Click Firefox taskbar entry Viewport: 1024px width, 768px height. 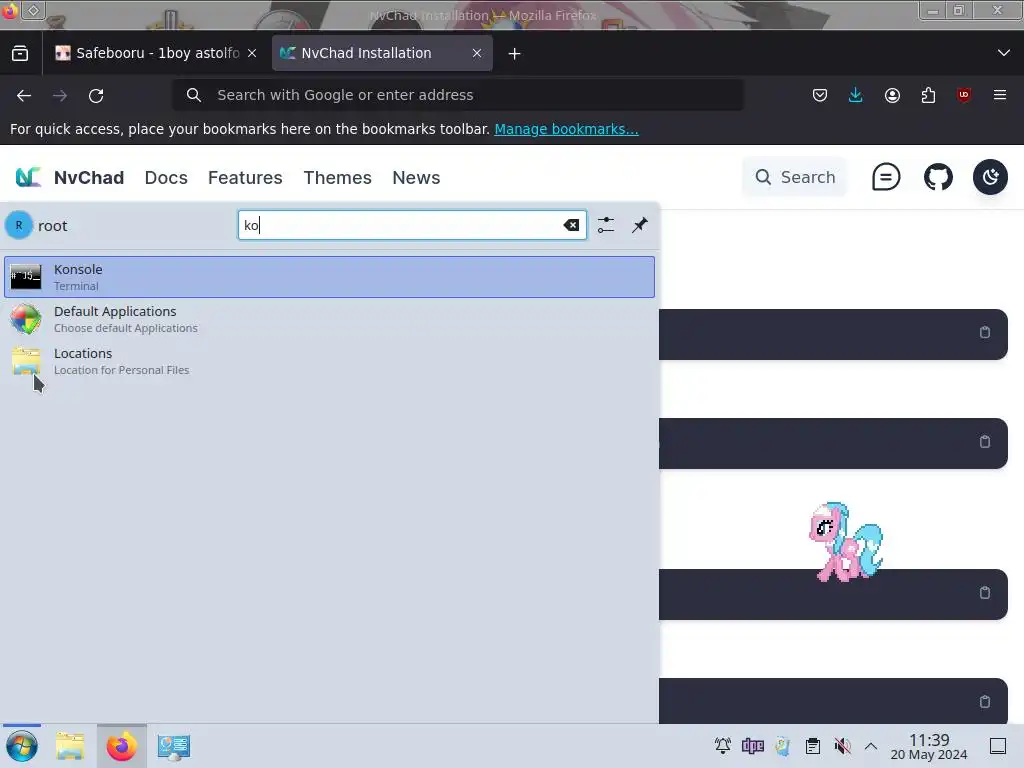[x=121, y=746]
